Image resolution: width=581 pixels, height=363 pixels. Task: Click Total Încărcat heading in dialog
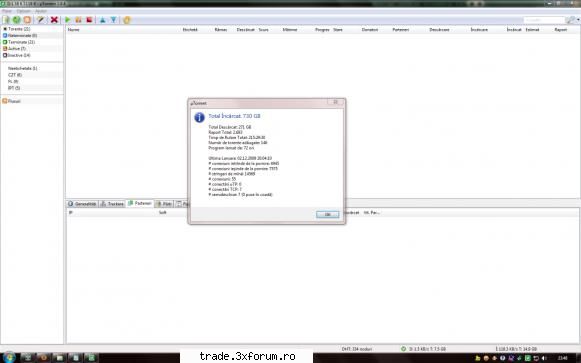coord(234,116)
